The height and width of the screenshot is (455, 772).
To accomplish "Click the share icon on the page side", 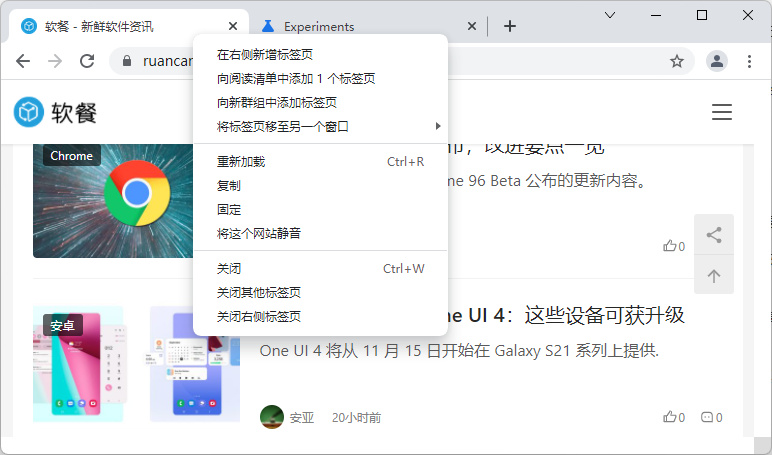I will click(x=714, y=235).
